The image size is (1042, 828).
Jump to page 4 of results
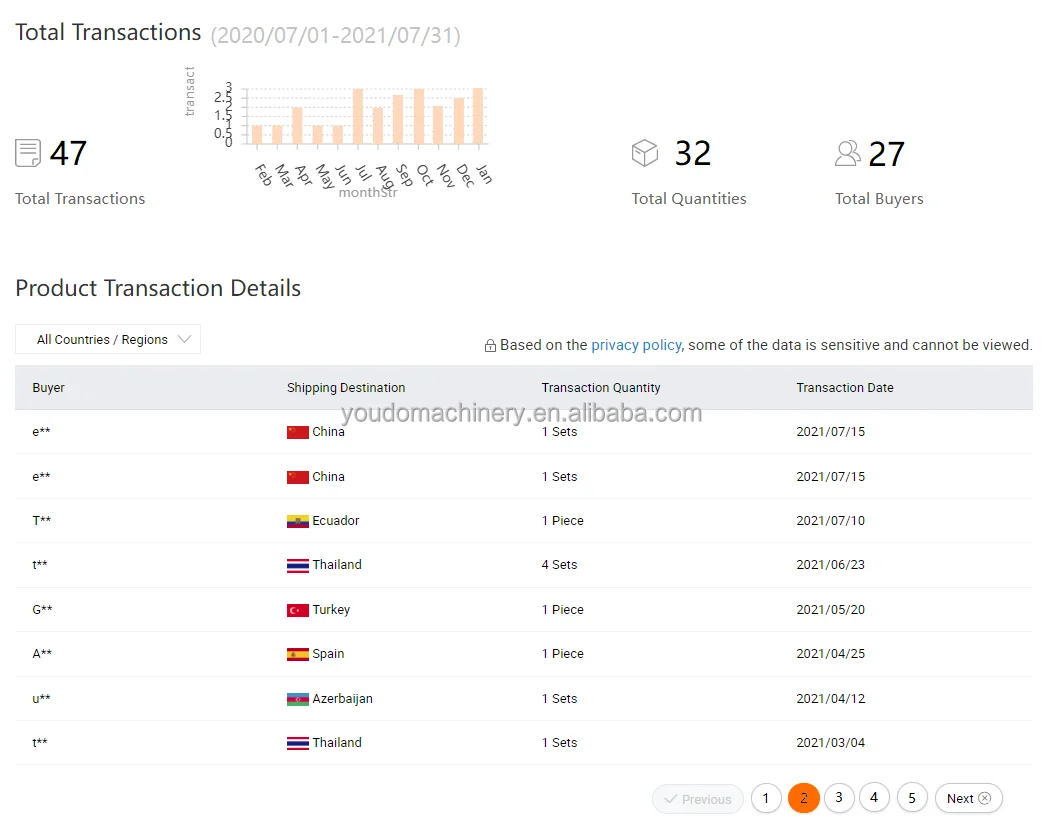pyautogui.click(x=874, y=797)
